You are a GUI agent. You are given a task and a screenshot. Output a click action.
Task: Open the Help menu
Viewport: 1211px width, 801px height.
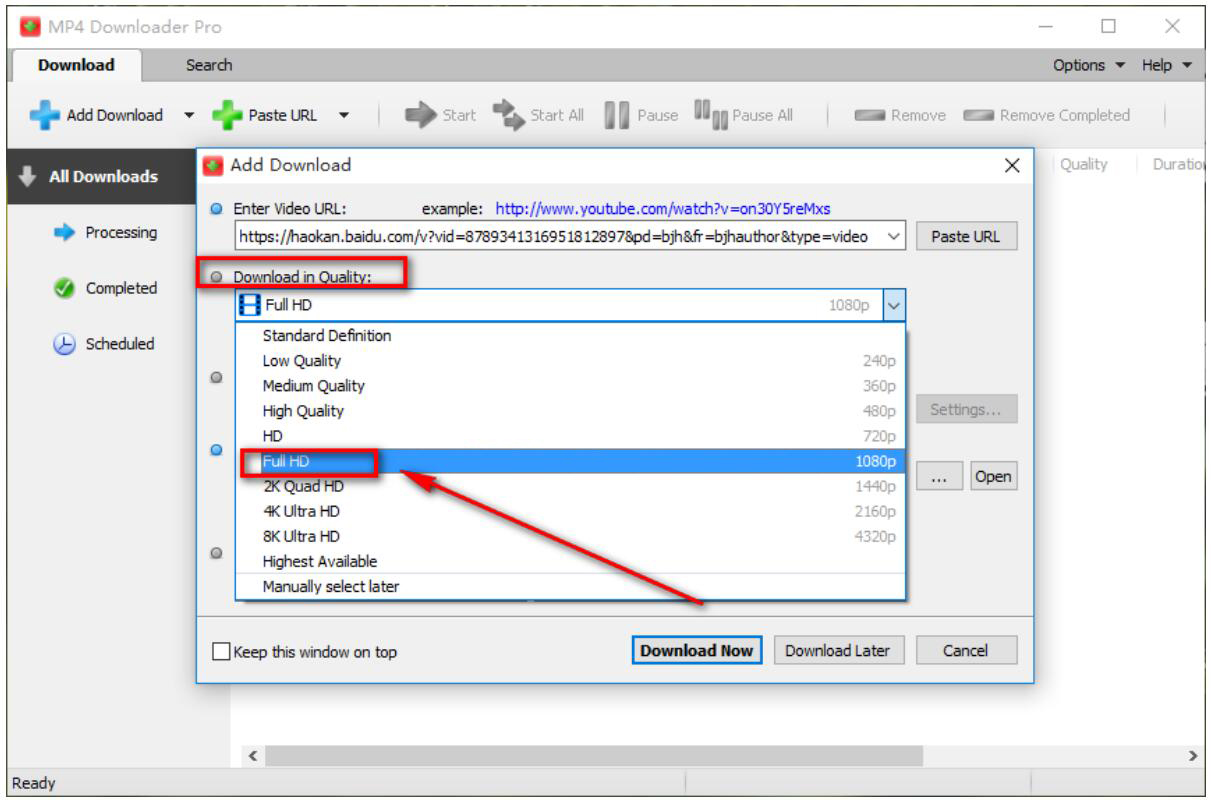(x=1167, y=65)
